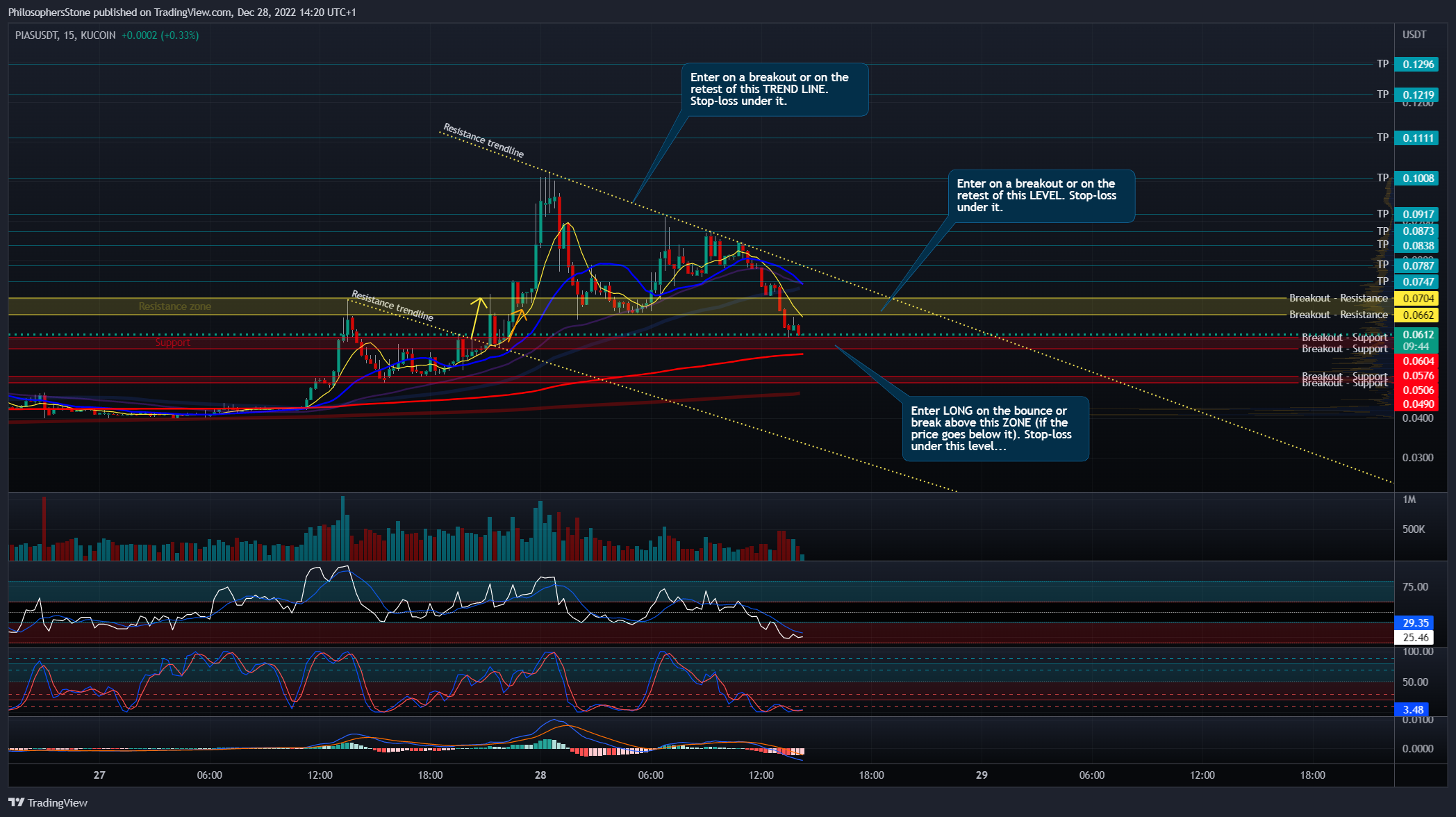Click the yellow 0.0704 resistance price label
The height and width of the screenshot is (817, 1456).
[1418, 299]
